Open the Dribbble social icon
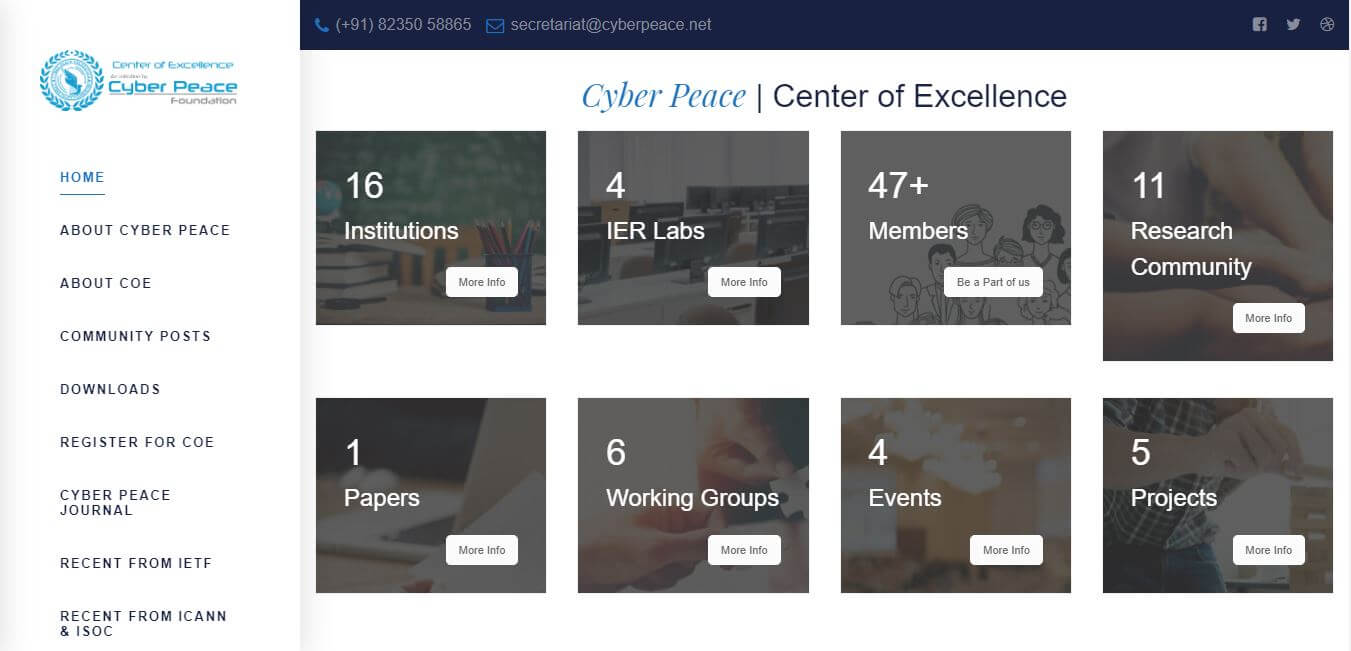The width and height of the screenshot is (1351, 651). tap(1327, 25)
